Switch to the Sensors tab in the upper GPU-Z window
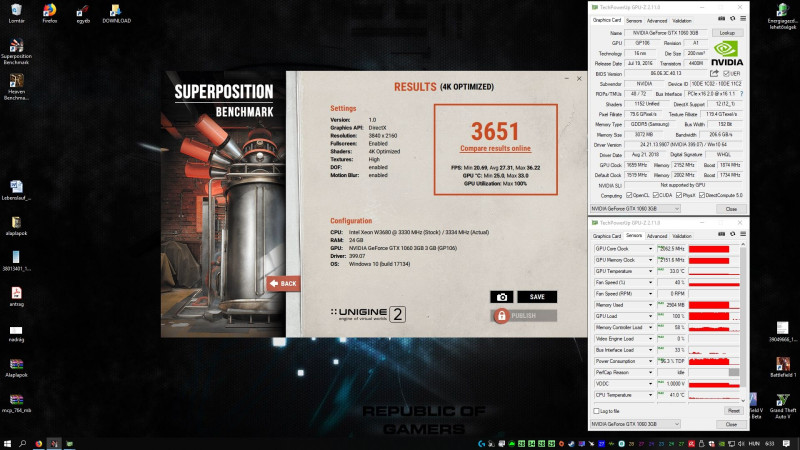This screenshot has height=450, width=800. [x=634, y=21]
